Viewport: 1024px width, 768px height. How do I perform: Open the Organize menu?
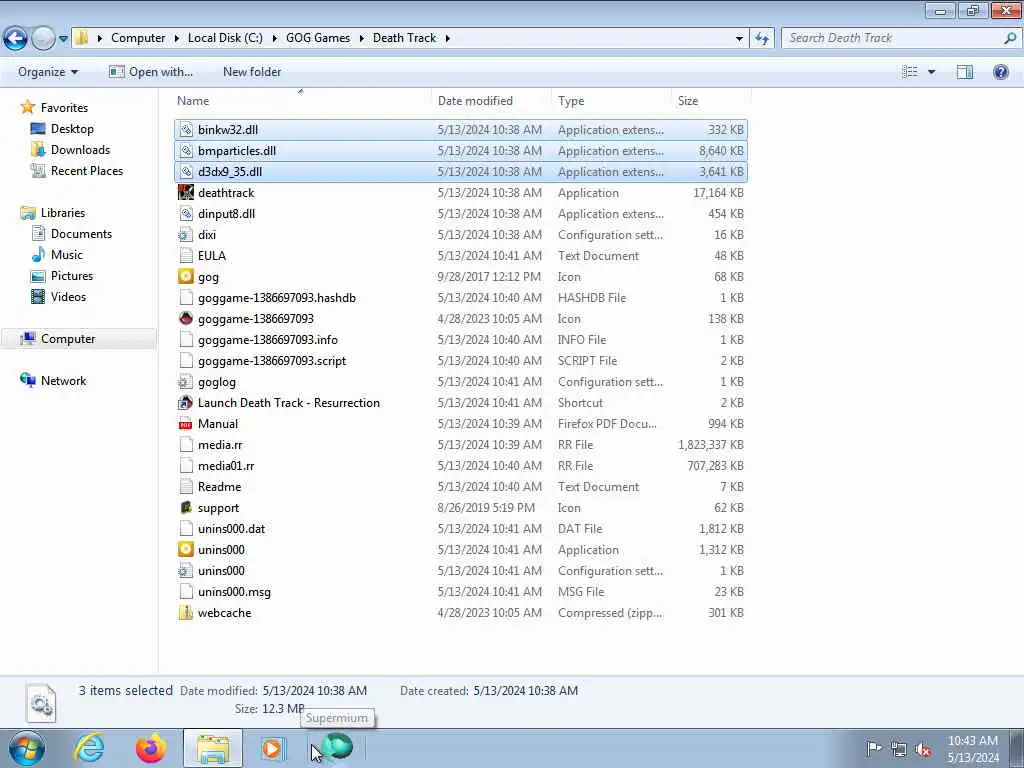48,72
